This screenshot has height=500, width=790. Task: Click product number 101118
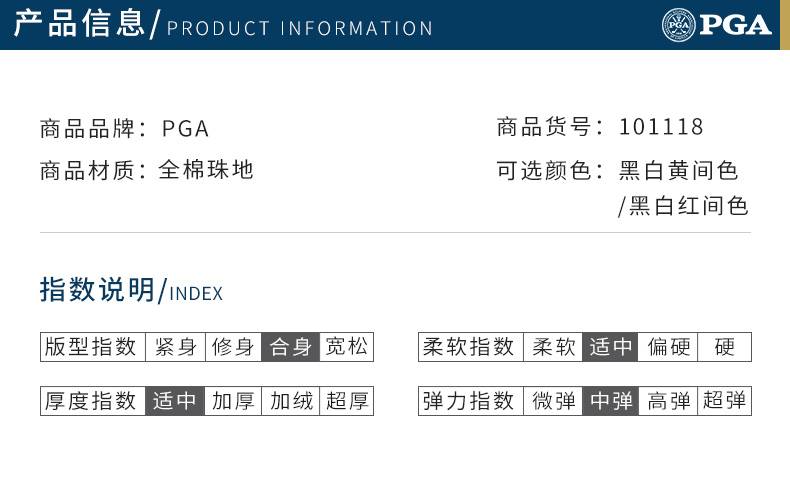pyautogui.click(x=661, y=127)
